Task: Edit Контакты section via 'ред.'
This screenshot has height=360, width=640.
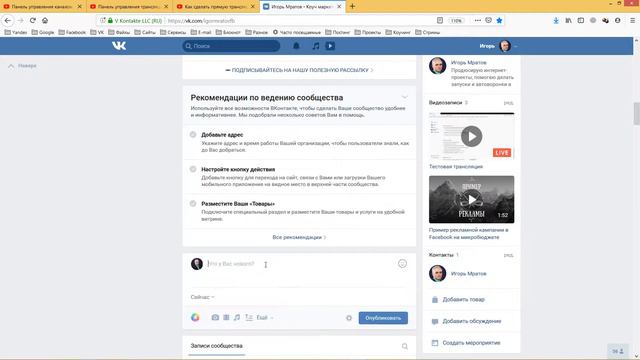Action: (x=508, y=255)
